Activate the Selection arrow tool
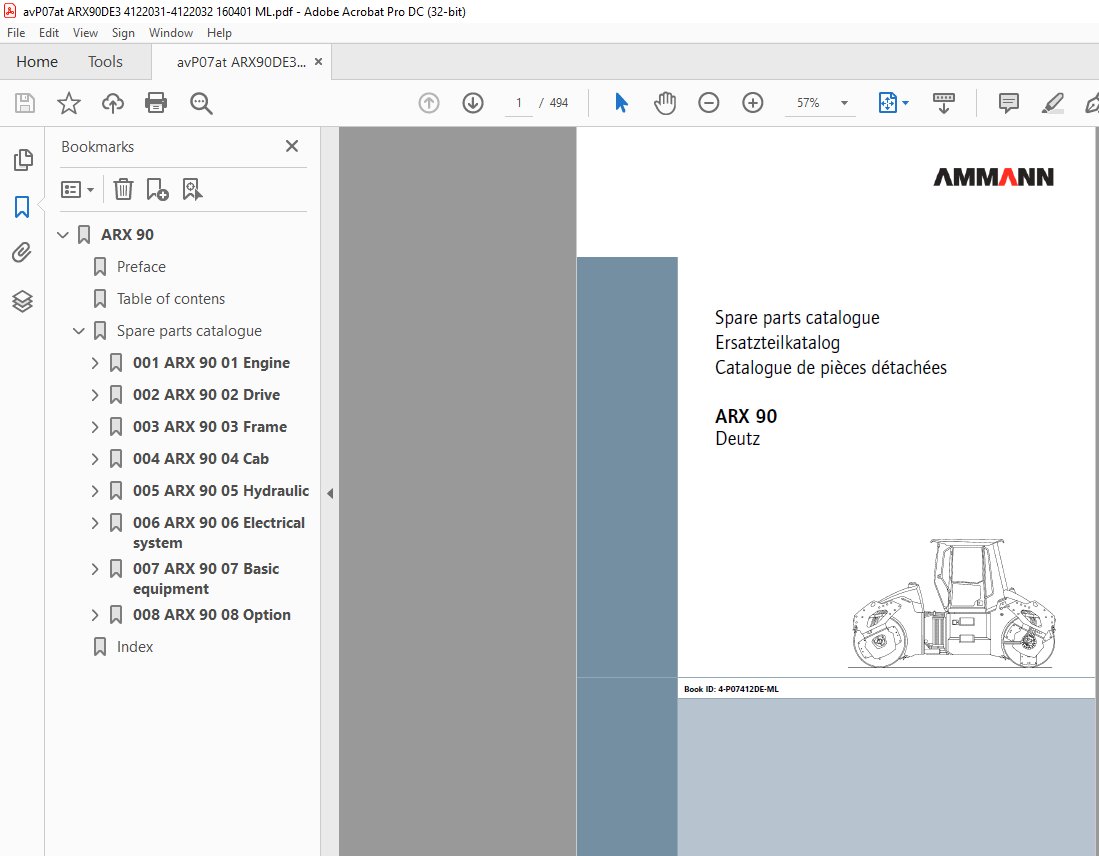The height and width of the screenshot is (856, 1099). 621,103
